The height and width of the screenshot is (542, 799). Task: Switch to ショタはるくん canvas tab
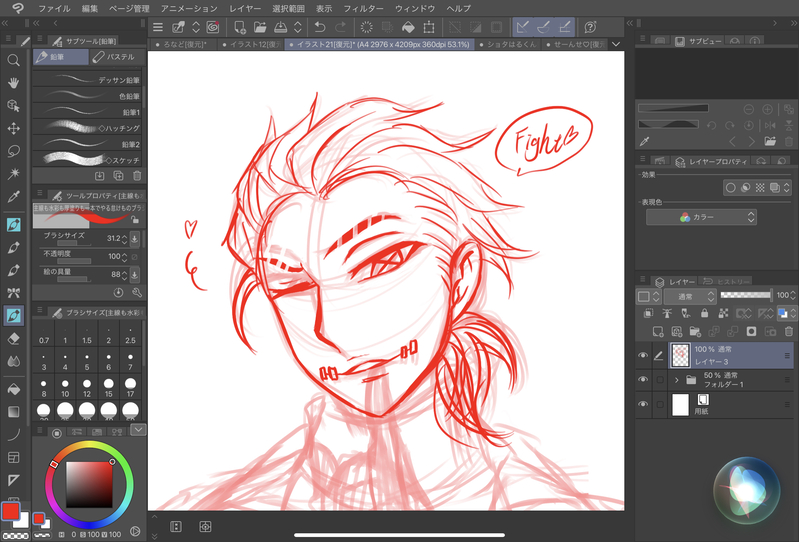(508, 44)
